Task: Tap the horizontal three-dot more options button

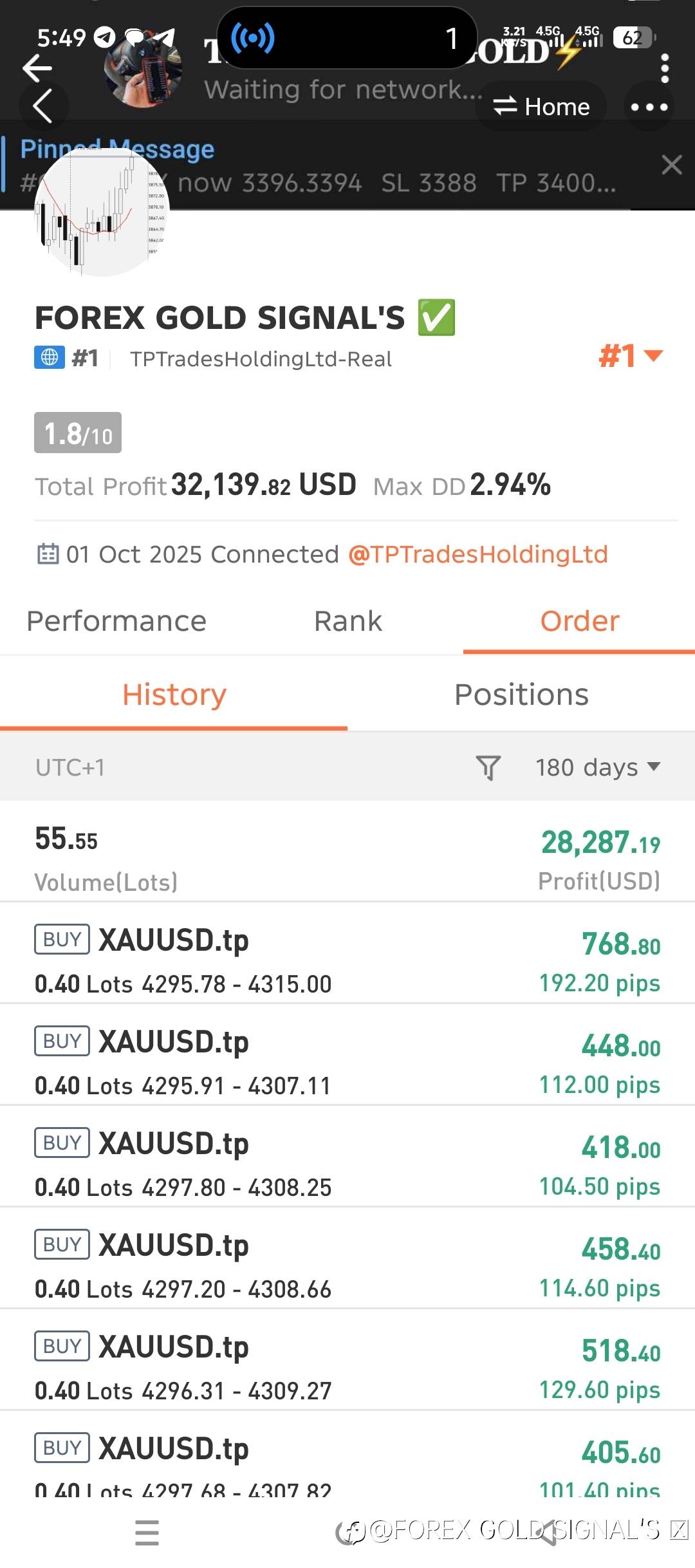Action: pyautogui.click(x=649, y=107)
